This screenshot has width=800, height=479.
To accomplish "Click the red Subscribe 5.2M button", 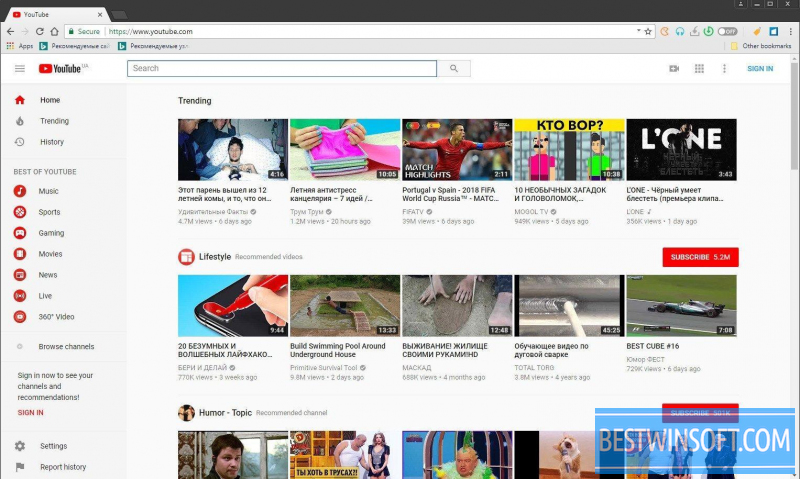I will (x=700, y=257).
